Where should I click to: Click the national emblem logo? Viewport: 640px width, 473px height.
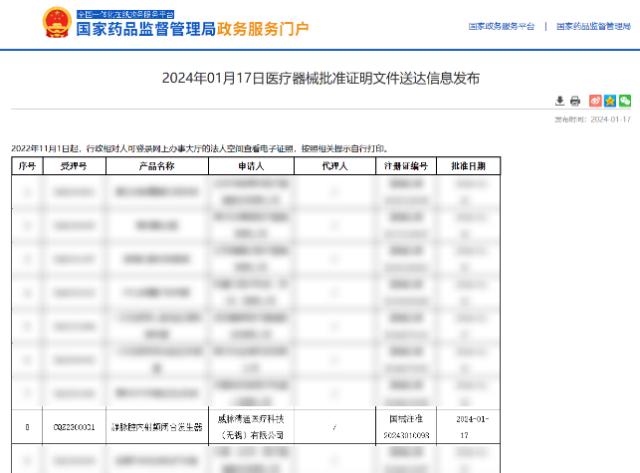56,24
